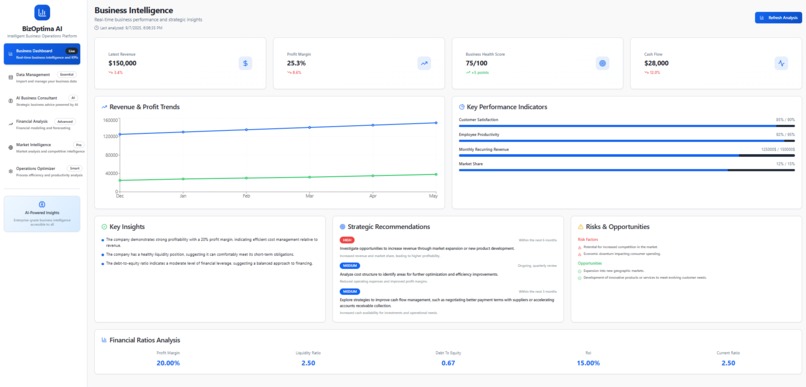Screen dimensions: 806x387
Task: Click the Market Intelligence globe icon
Action: pyautogui.click(x=11, y=148)
